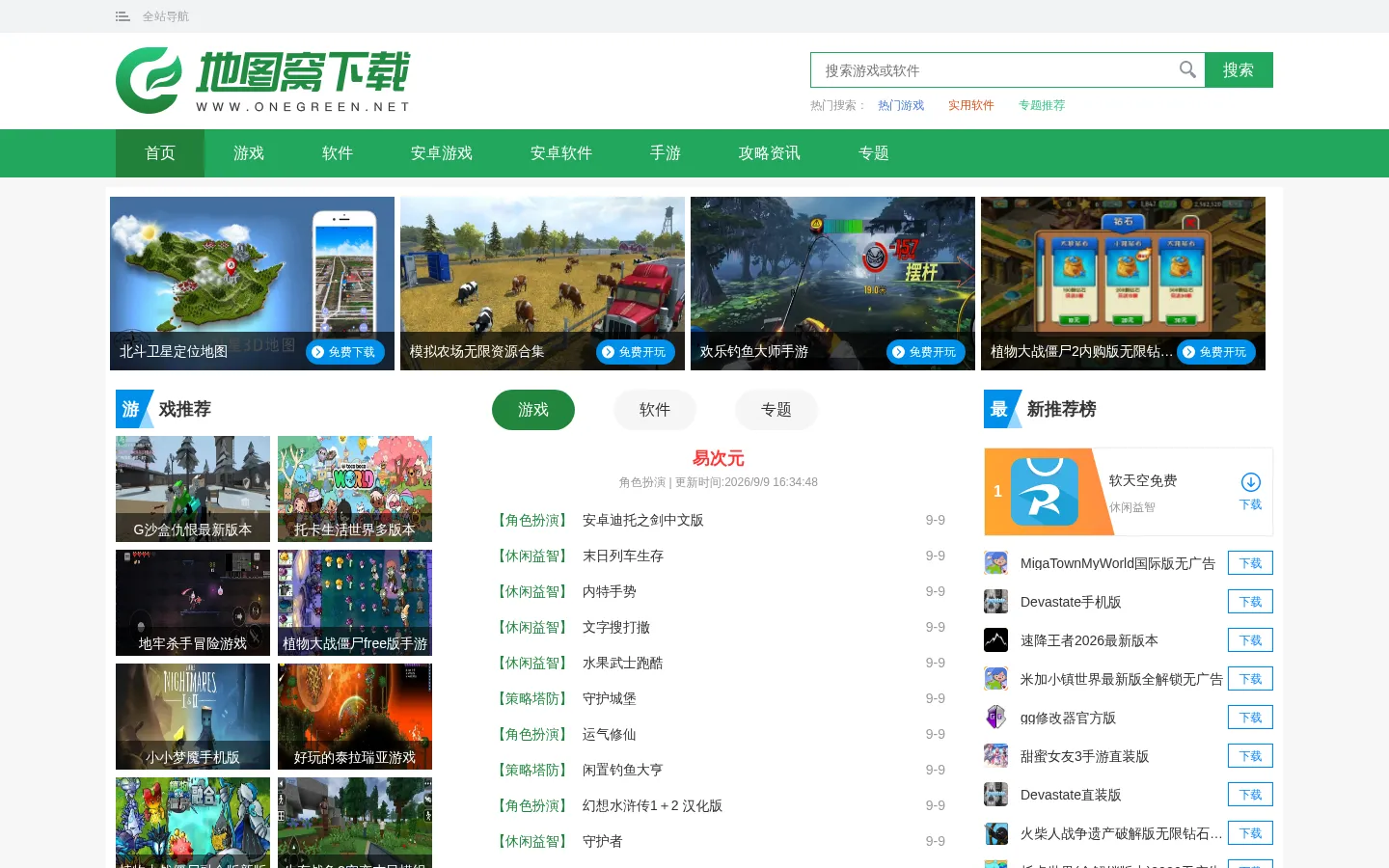Open the 实用软件 hot search link
This screenshot has width=1389, height=868.
[970, 105]
